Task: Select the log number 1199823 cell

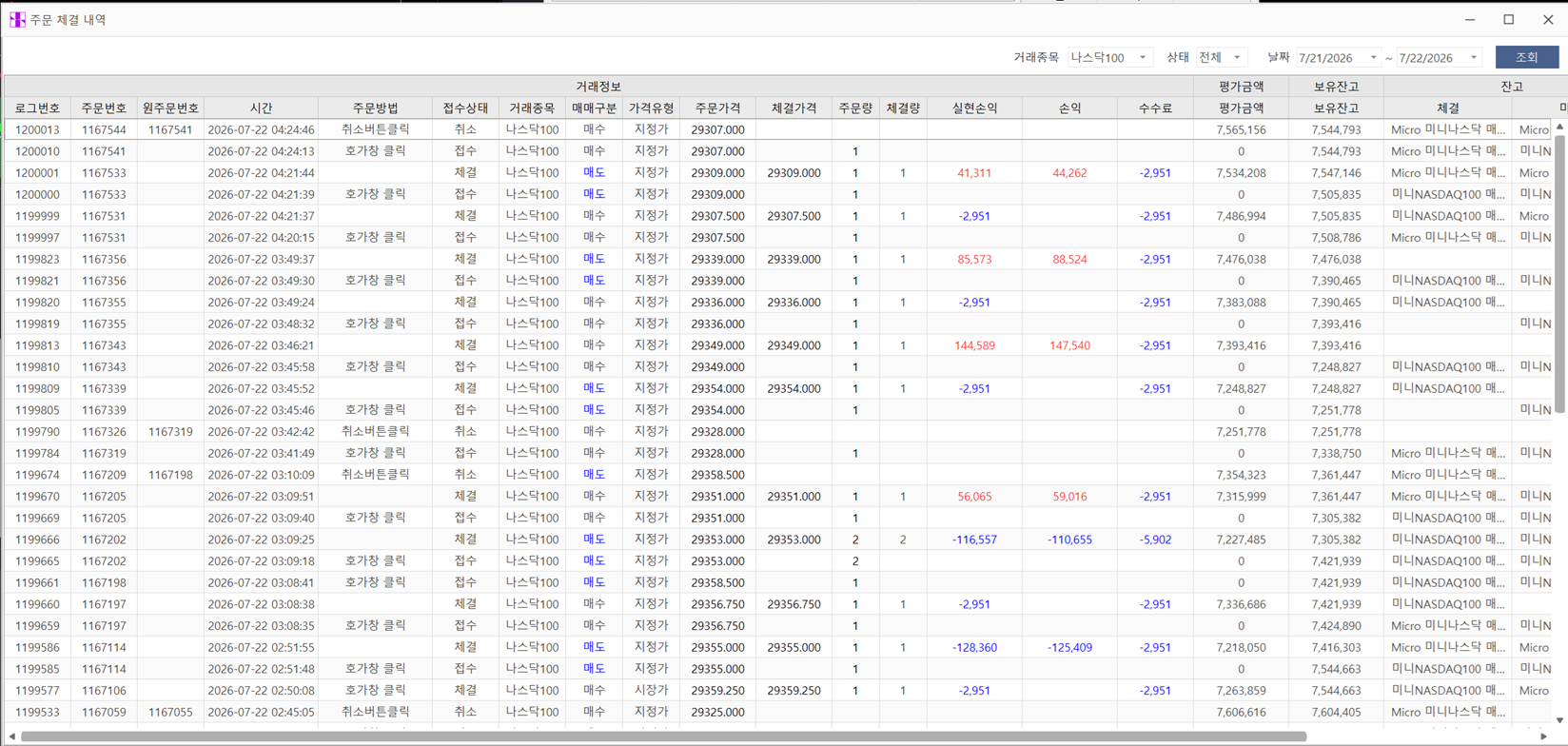Action: 38,259
